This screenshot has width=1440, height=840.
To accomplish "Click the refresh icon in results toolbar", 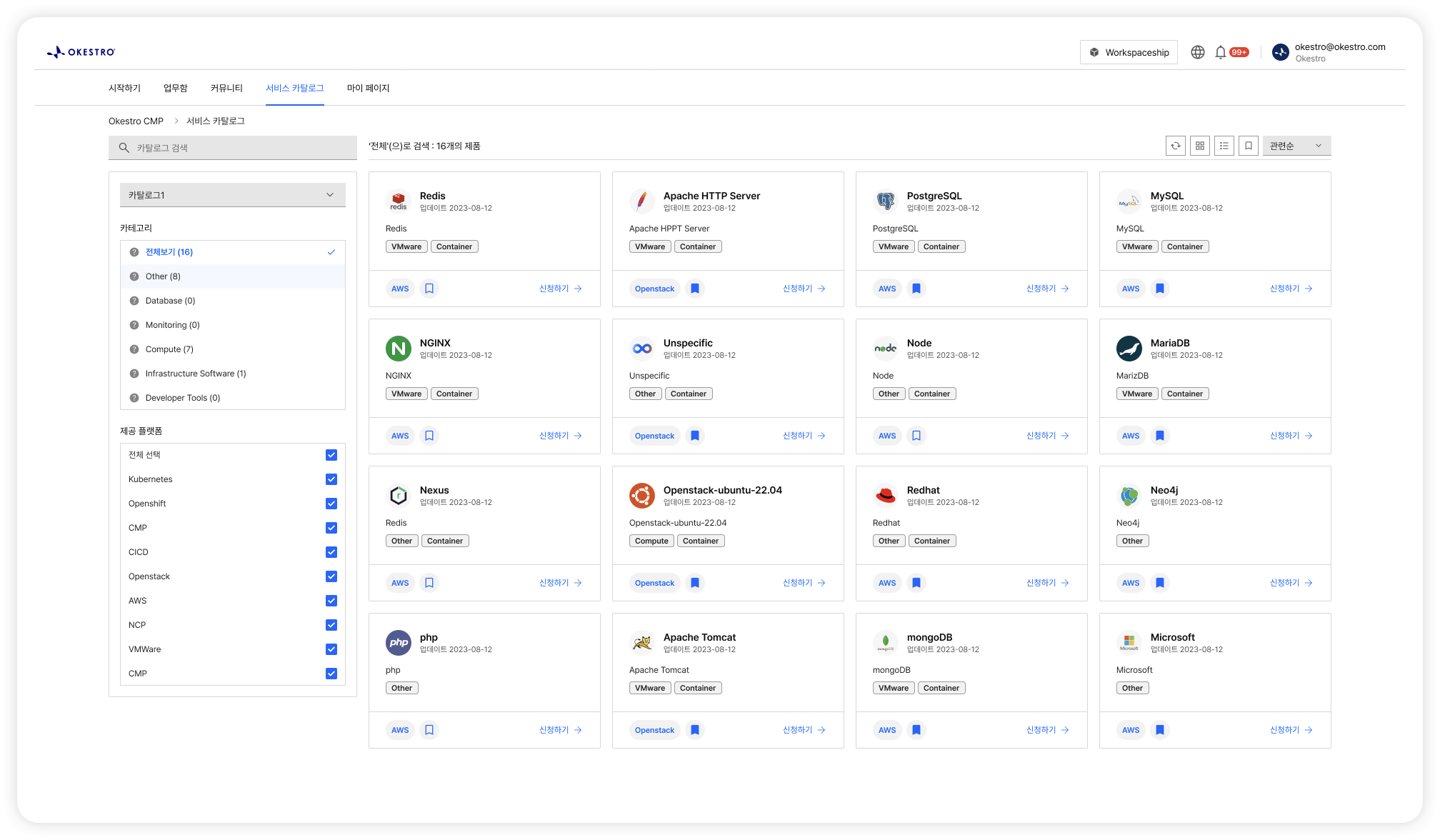I will pos(1176,146).
